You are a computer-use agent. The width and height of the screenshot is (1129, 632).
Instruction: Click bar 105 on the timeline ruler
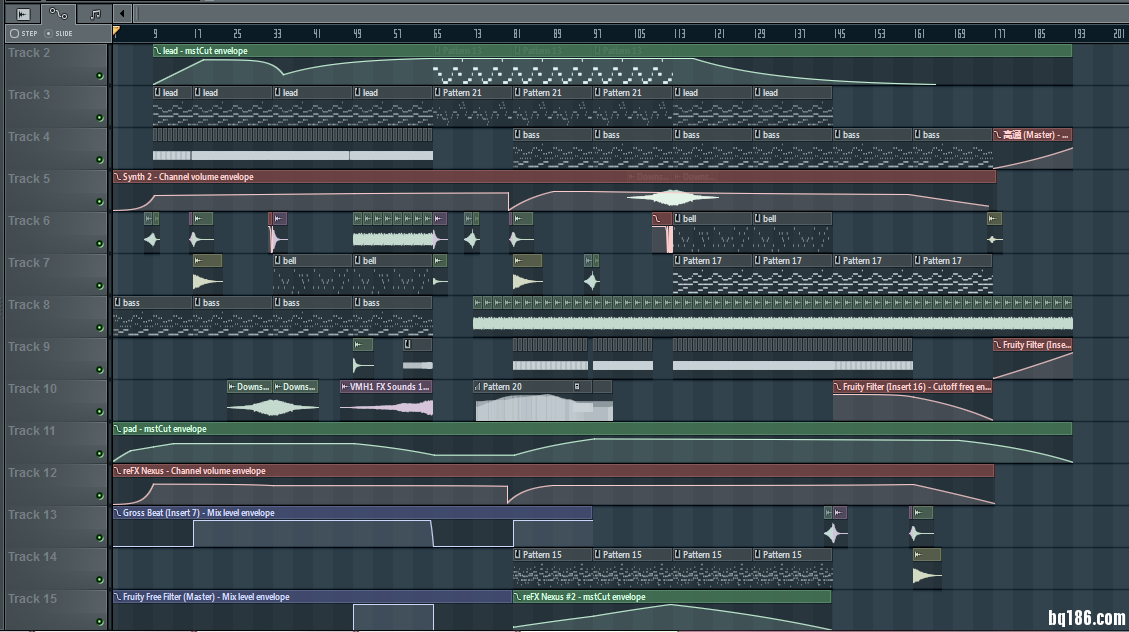point(639,33)
